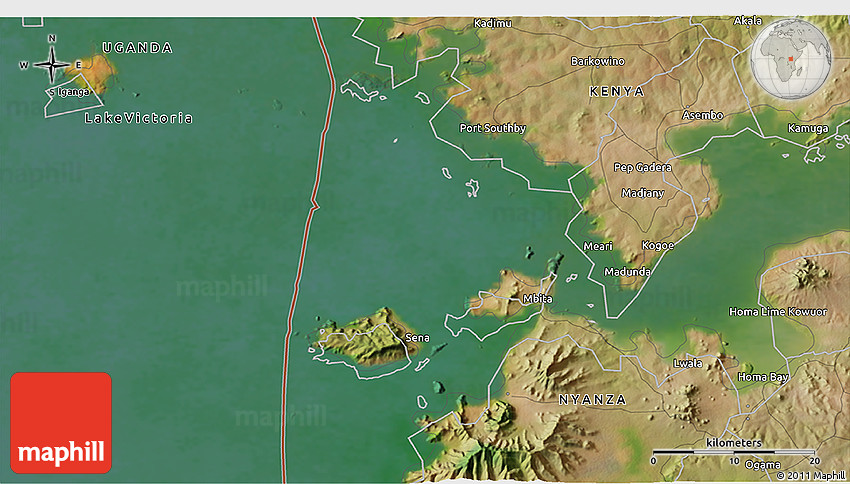Click the Barkowino place label

(597, 61)
